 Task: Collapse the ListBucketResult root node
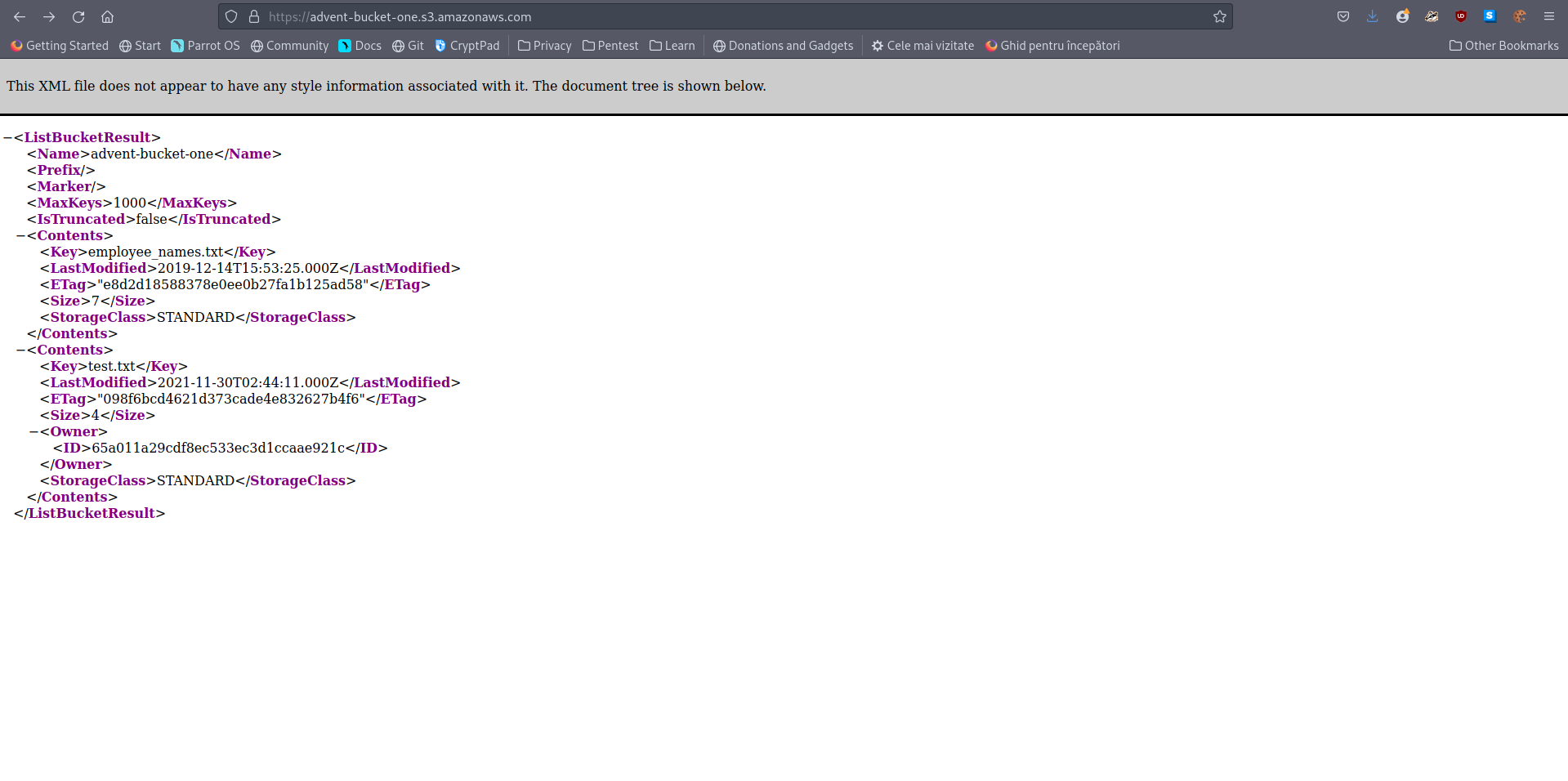point(7,138)
